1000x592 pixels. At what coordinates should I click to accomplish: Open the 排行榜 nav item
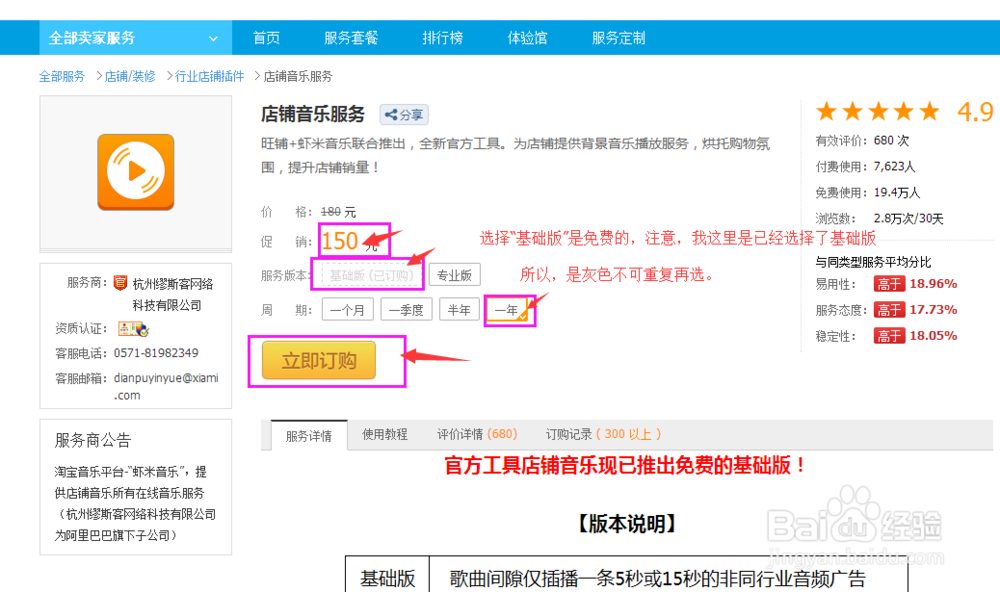pos(442,38)
